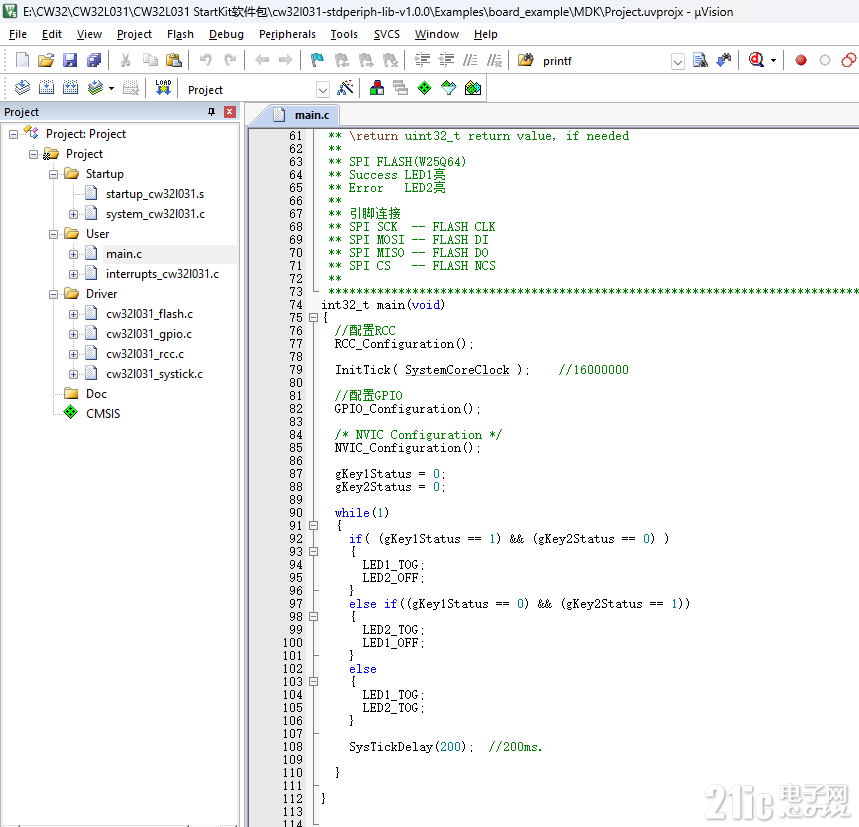
Task: Open Manage Run-Time Environment green diamond icon
Action: click(425, 88)
